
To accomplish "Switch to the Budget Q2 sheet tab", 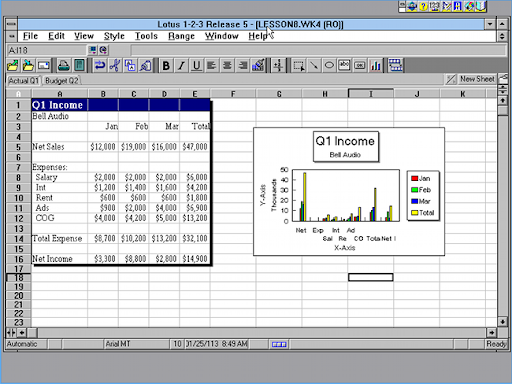I will [62, 81].
